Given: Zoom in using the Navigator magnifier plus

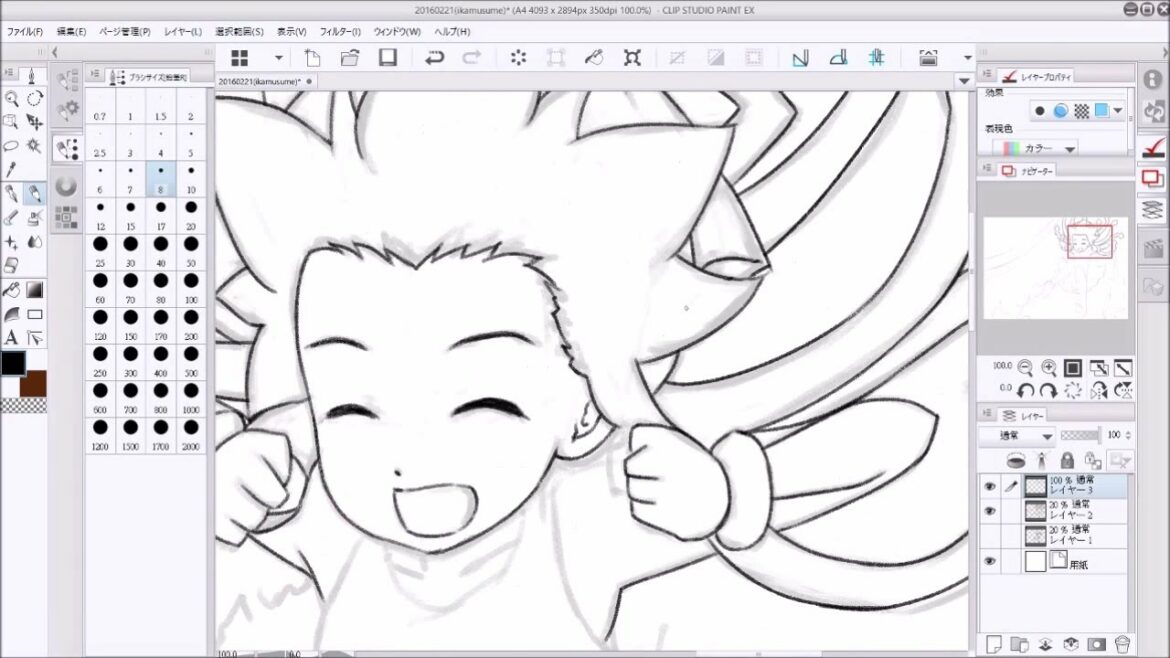Looking at the screenshot, I should click(1050, 368).
